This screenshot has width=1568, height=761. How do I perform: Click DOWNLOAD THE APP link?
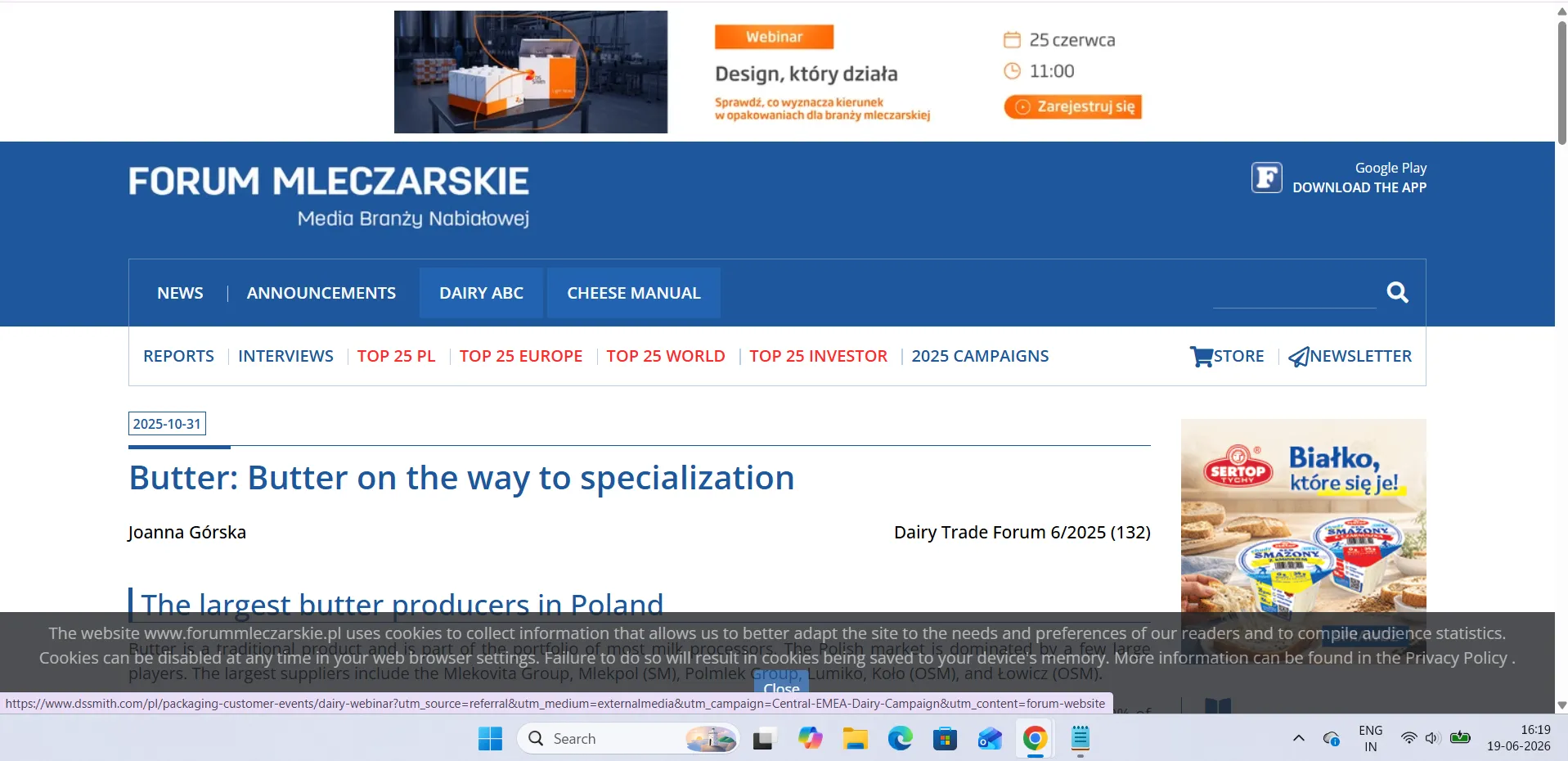tap(1359, 187)
